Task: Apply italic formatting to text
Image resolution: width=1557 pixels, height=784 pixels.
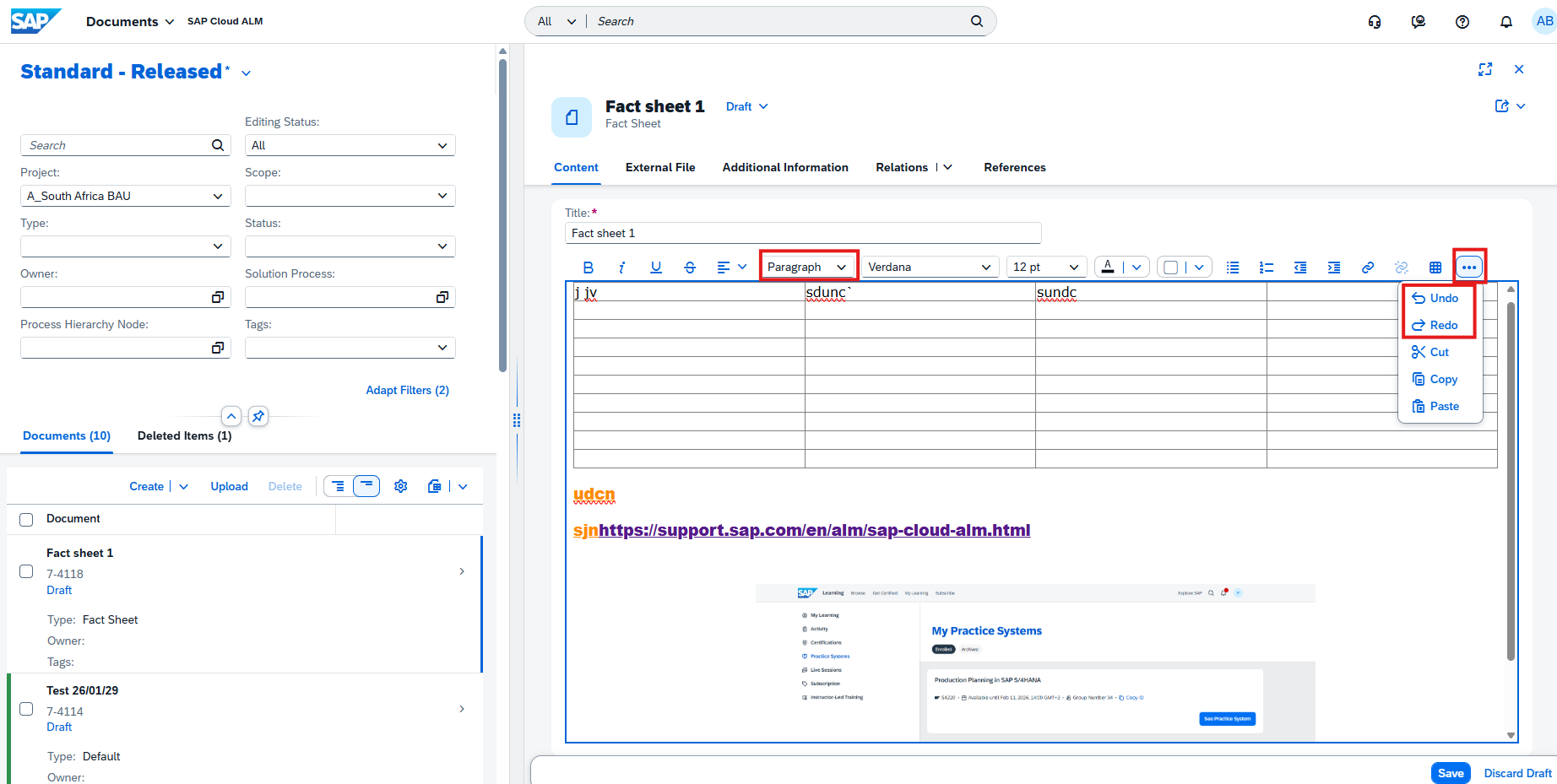Action: pyautogui.click(x=621, y=268)
